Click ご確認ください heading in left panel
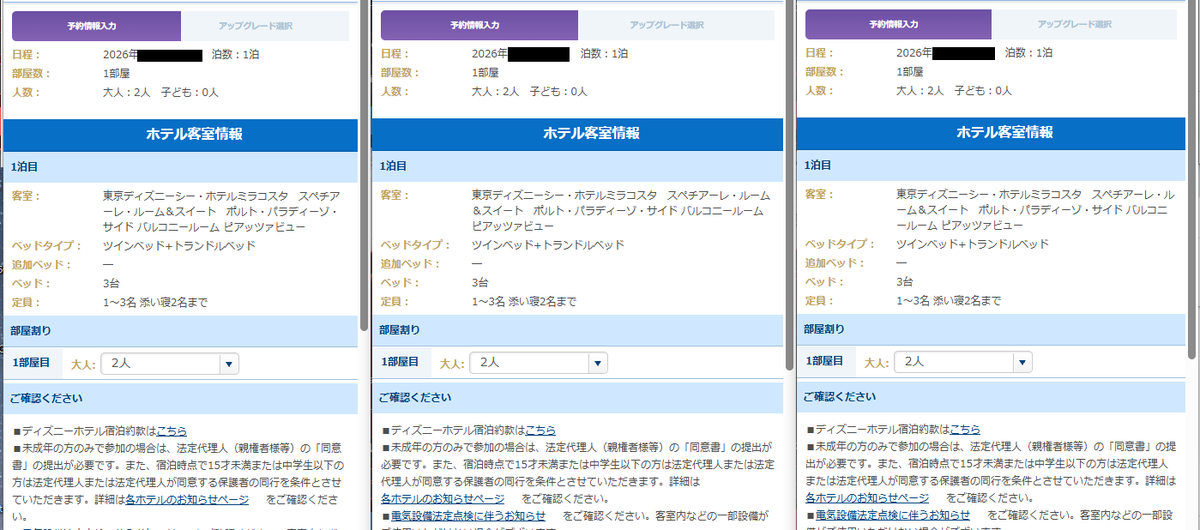The width and height of the screenshot is (1200, 530). pos(180,398)
